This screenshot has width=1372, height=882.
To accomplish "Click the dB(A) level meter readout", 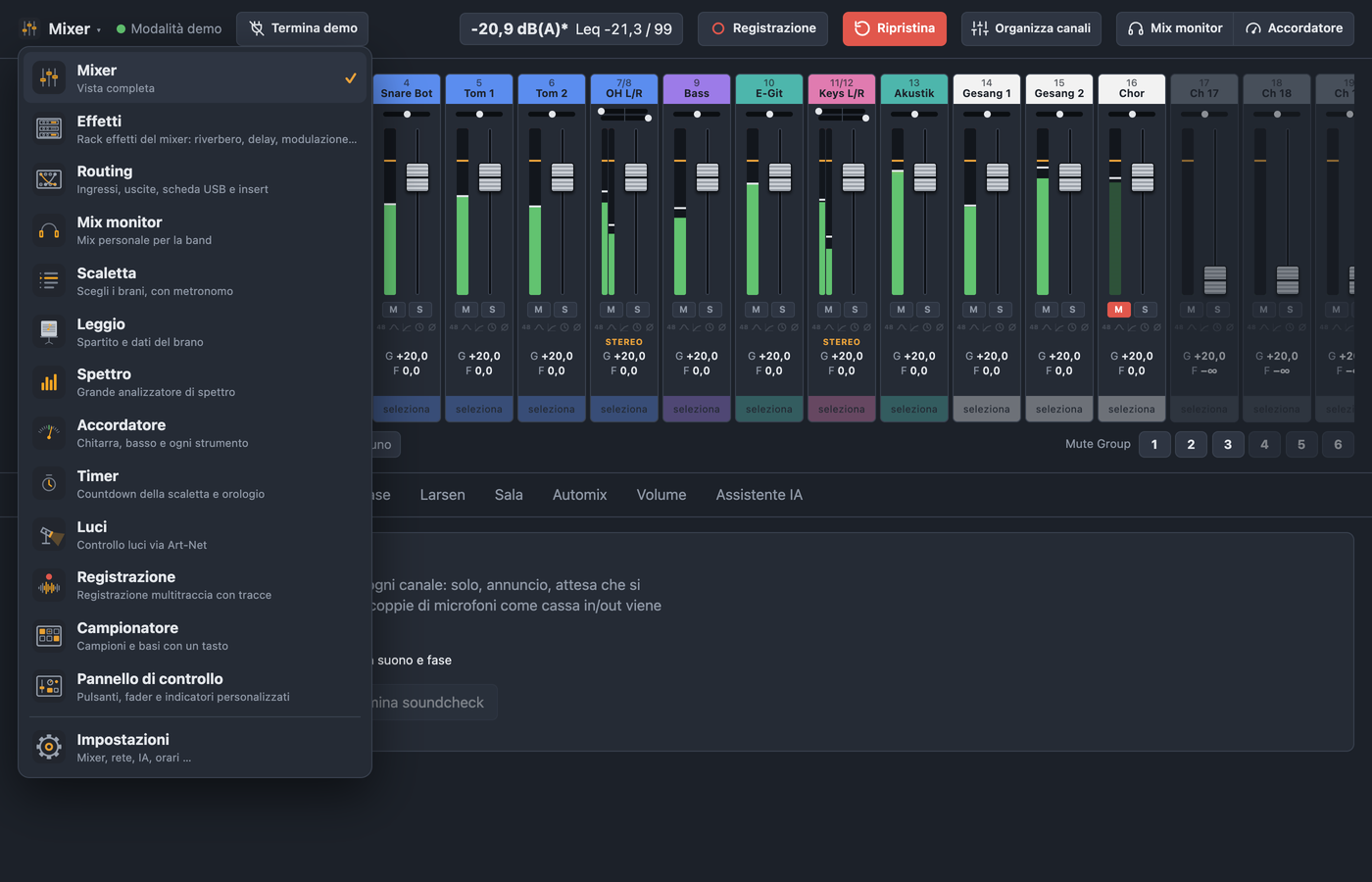I will pyautogui.click(x=571, y=28).
